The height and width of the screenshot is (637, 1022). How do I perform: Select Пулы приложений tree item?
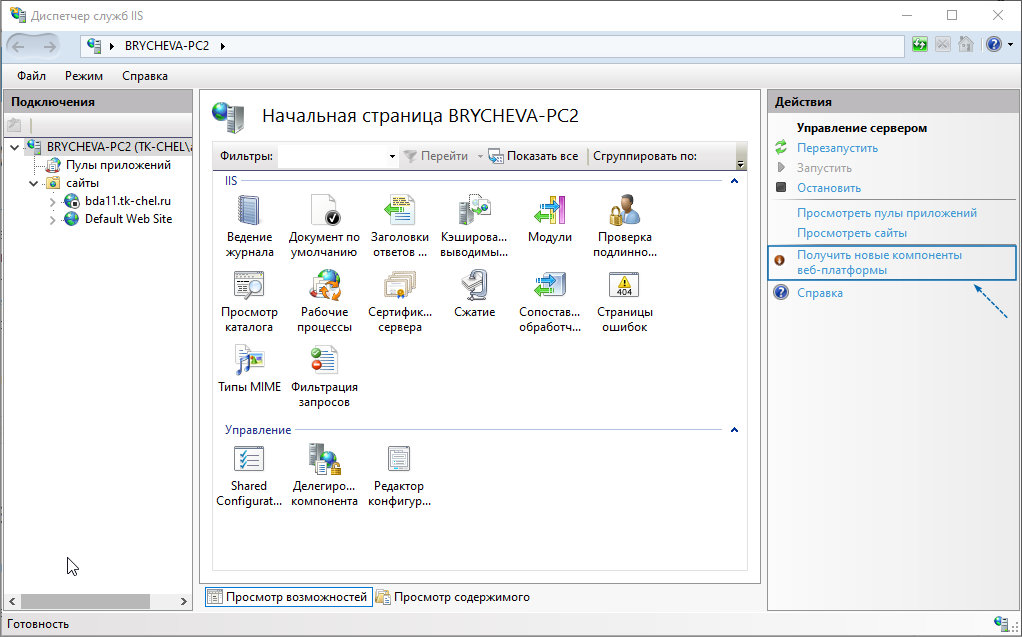click(118, 166)
